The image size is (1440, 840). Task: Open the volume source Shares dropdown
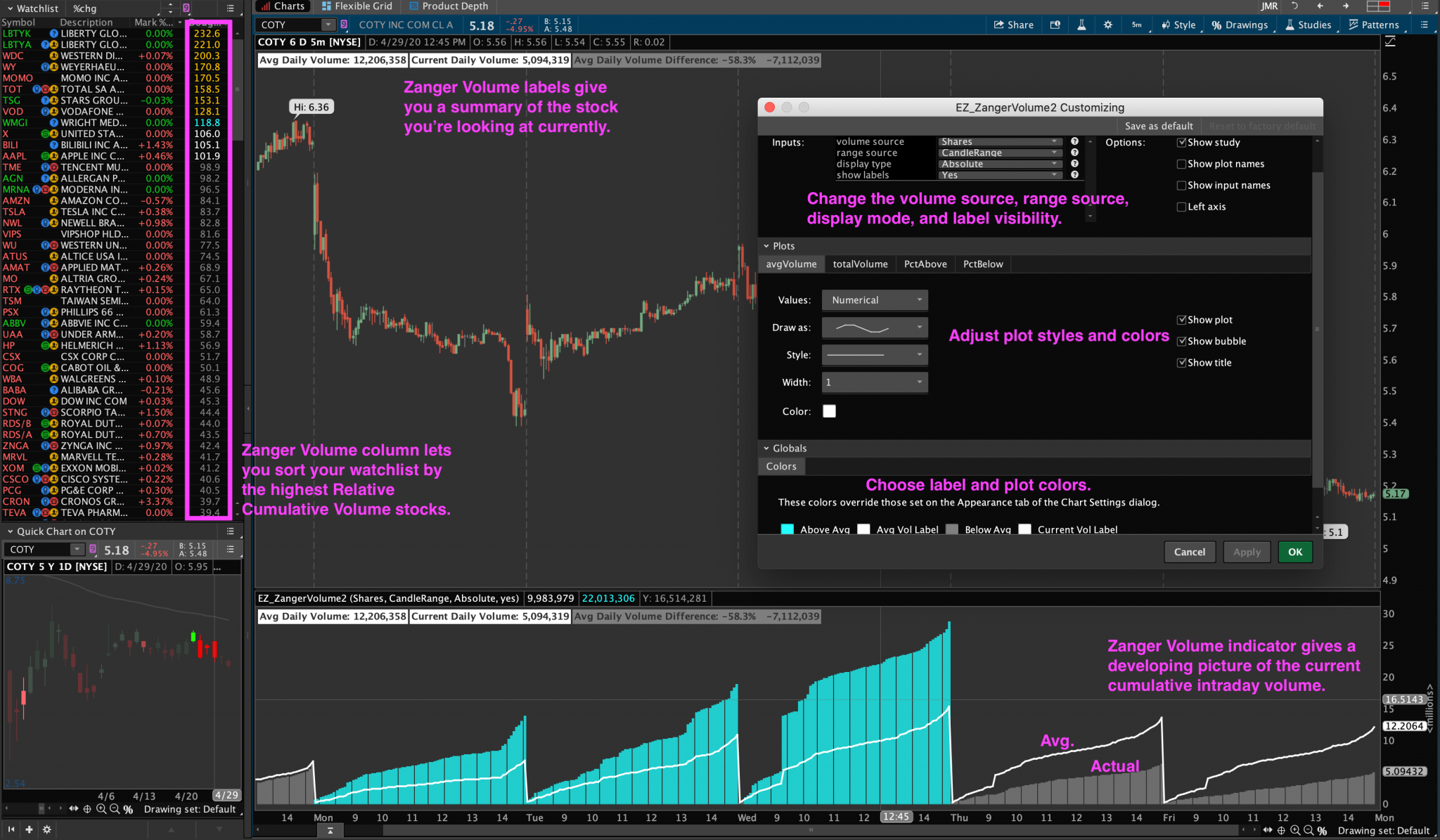coord(999,141)
